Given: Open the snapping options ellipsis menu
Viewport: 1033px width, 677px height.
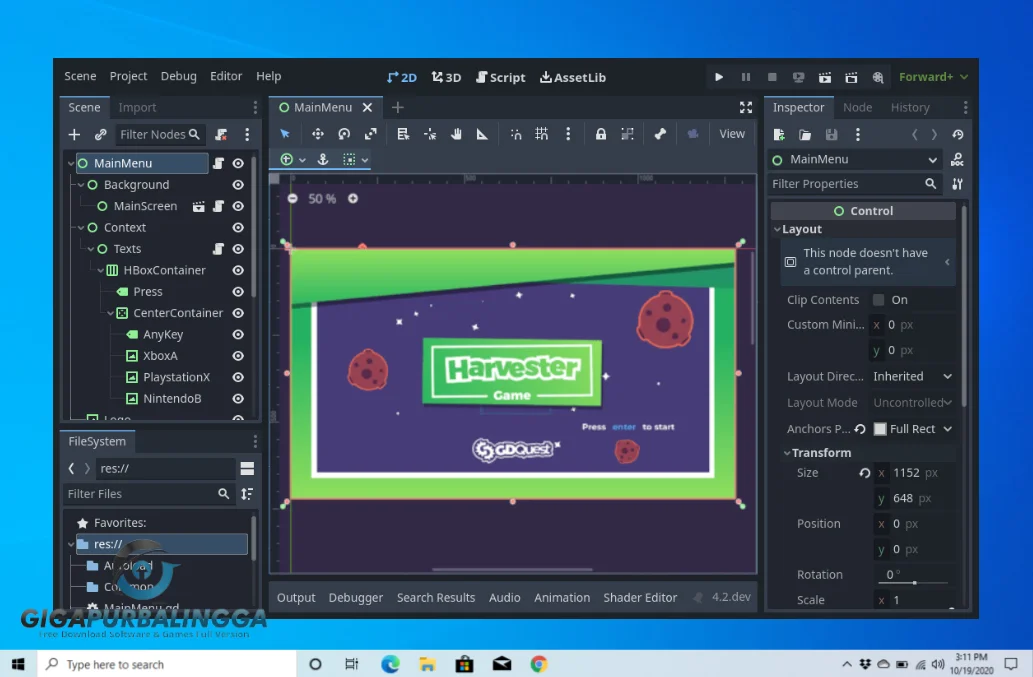Looking at the screenshot, I should point(568,134).
